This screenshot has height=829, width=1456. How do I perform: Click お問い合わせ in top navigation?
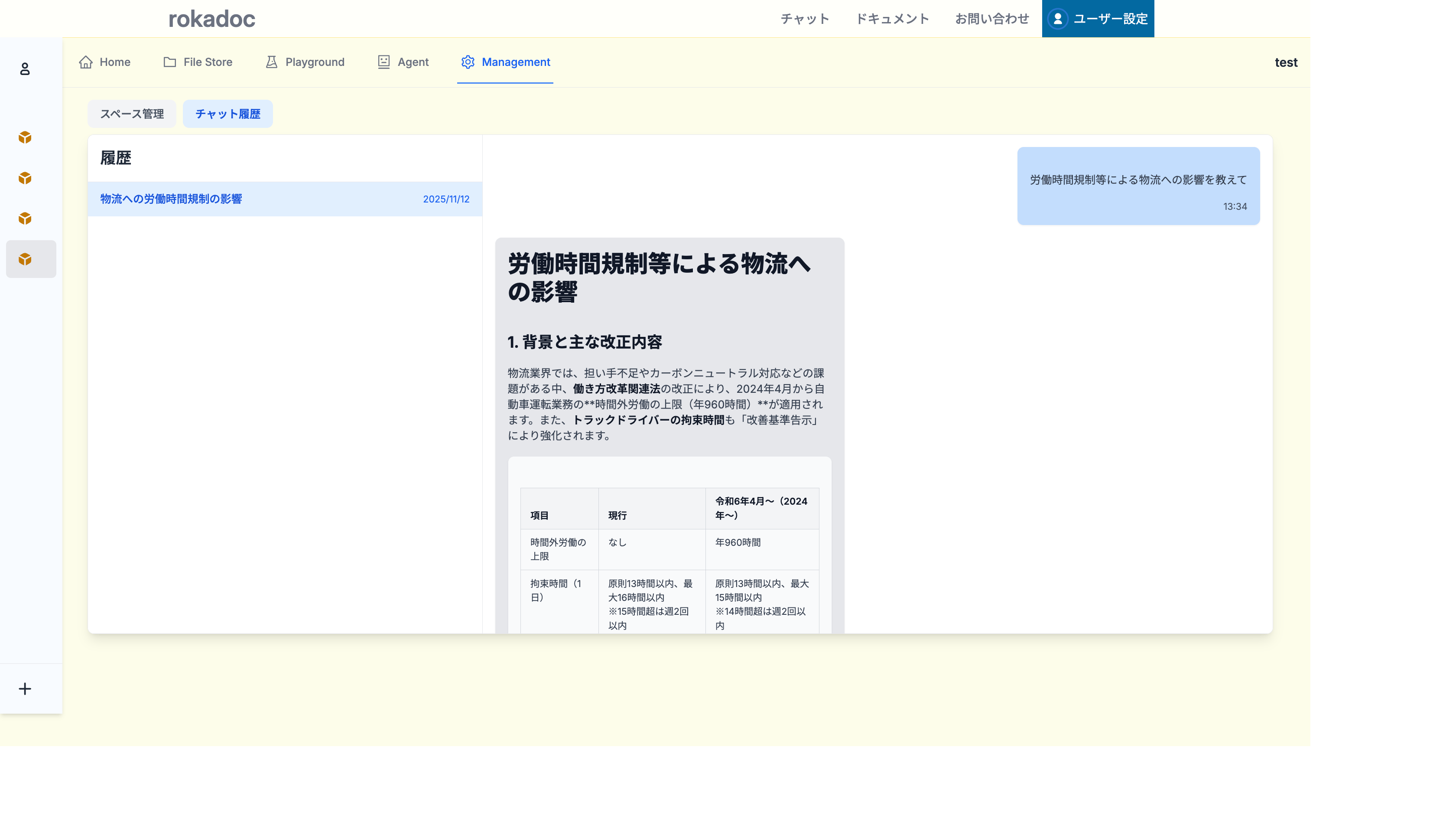coord(992,19)
